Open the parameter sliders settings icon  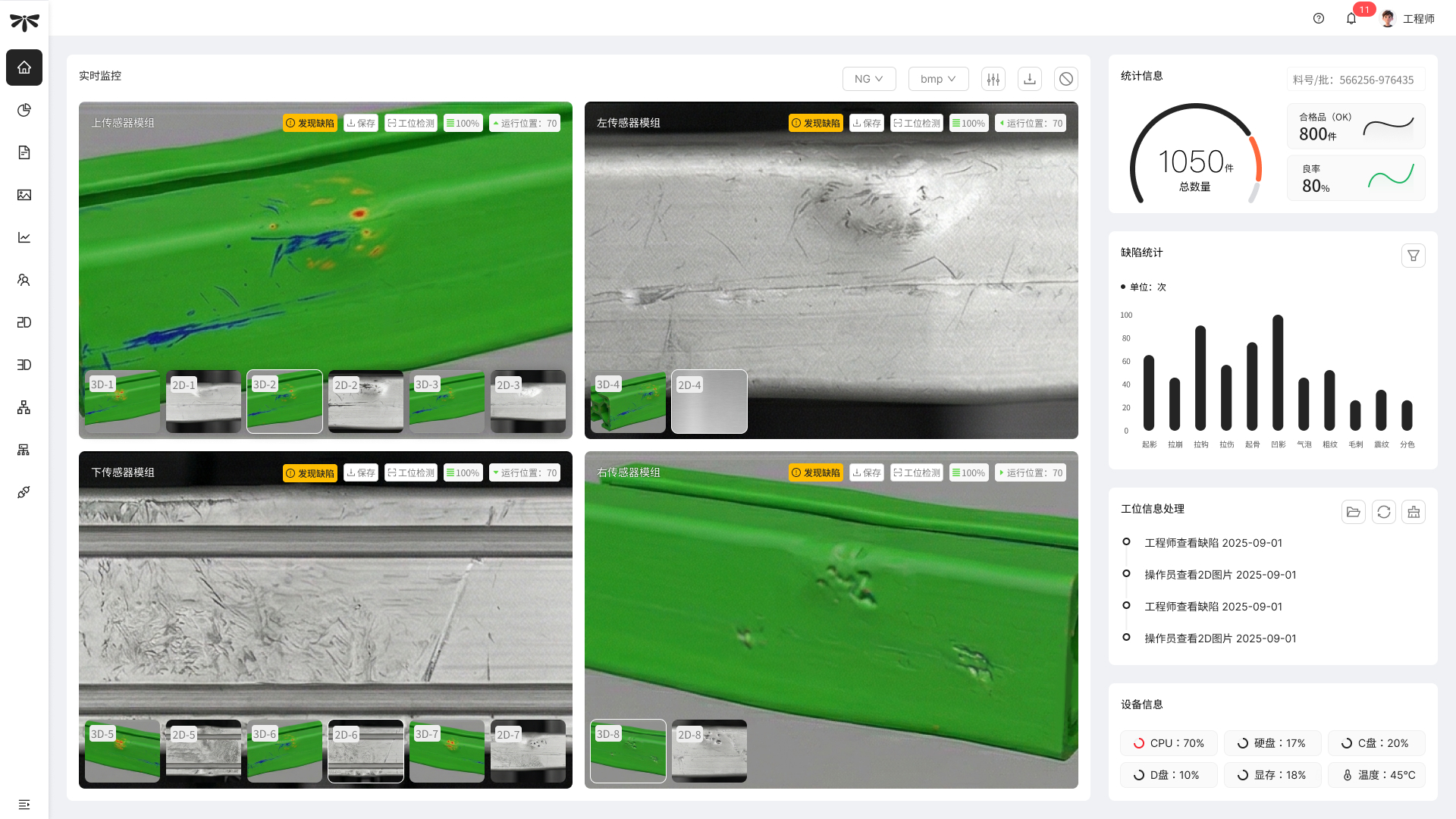(x=993, y=79)
